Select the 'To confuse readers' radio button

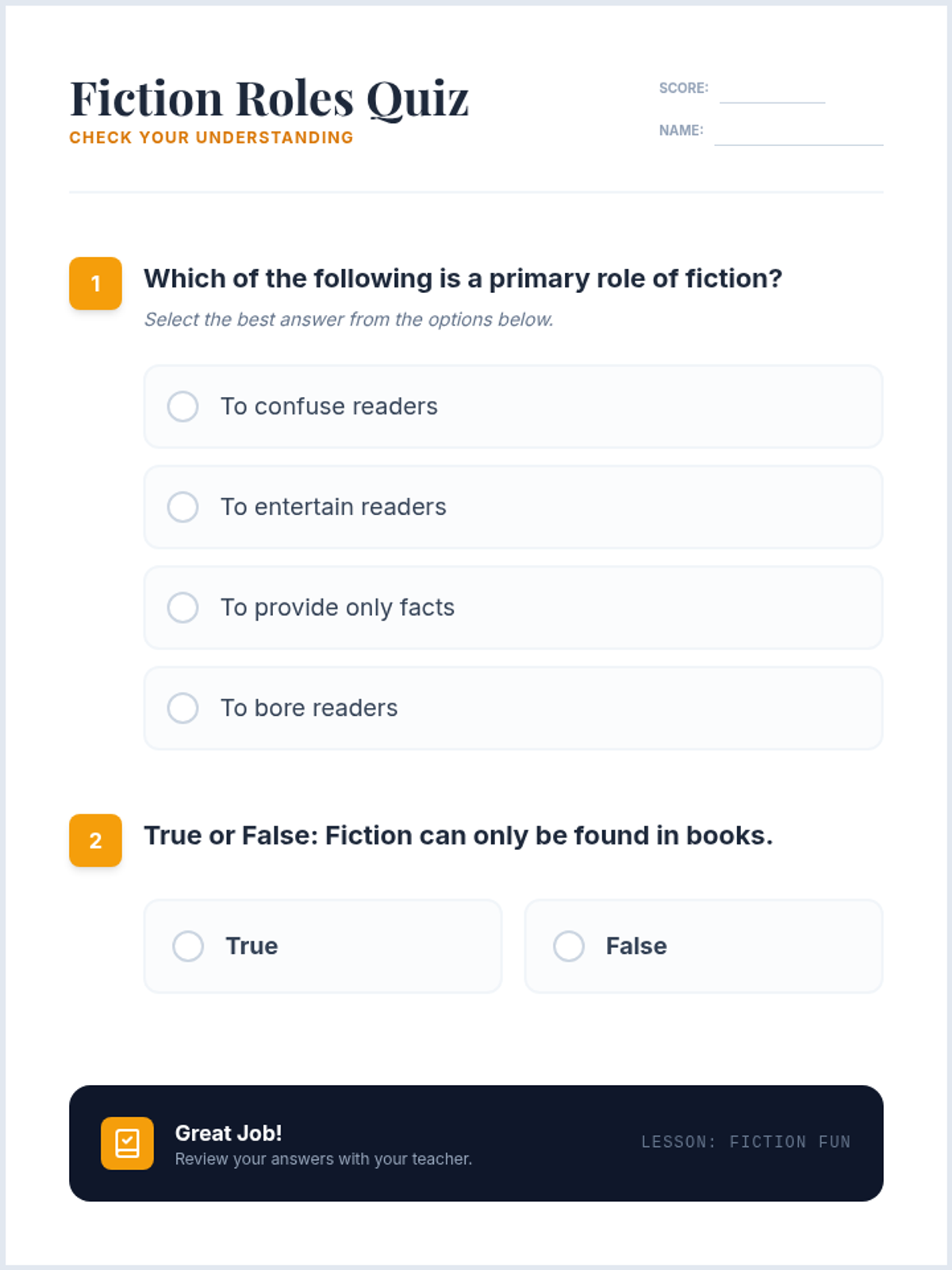(x=182, y=406)
